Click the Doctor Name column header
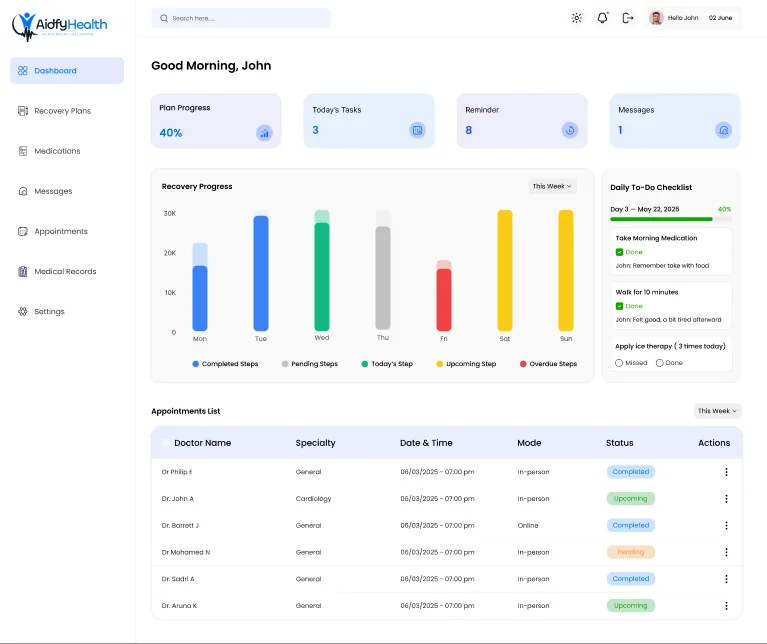Image resolution: width=767 pixels, height=644 pixels. click(203, 443)
